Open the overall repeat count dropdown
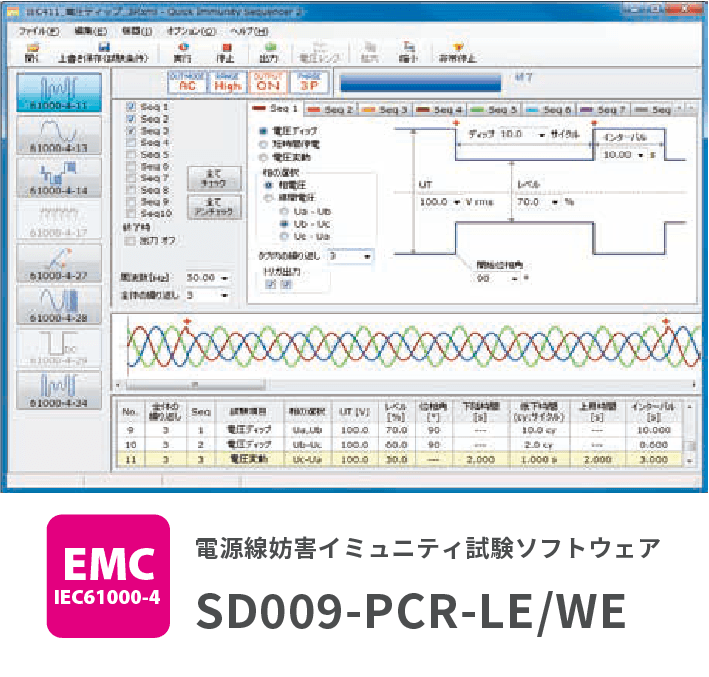The height and width of the screenshot is (677, 709). [x=225, y=295]
